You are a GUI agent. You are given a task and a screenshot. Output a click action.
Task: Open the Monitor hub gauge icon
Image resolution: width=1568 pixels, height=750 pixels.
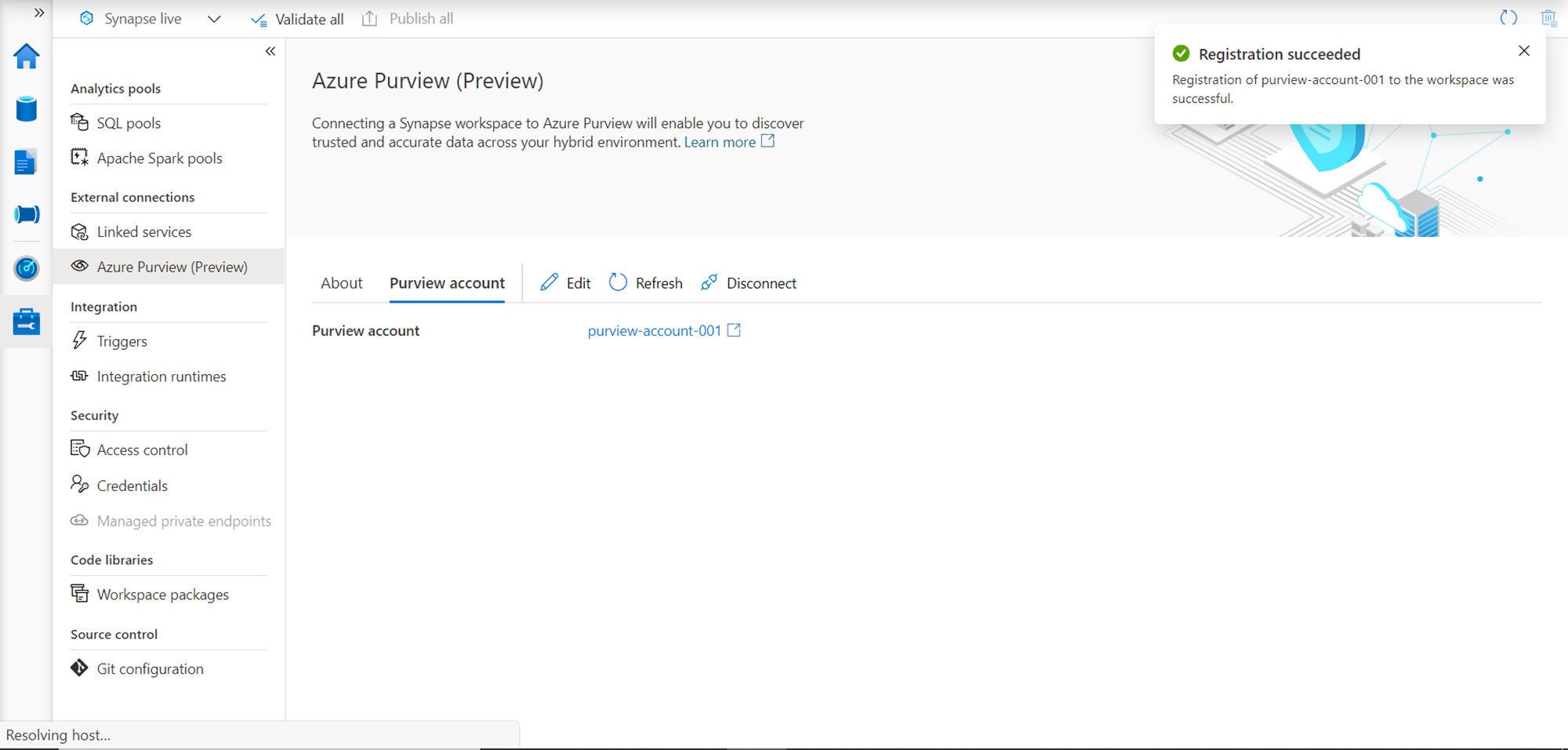pos(27,268)
